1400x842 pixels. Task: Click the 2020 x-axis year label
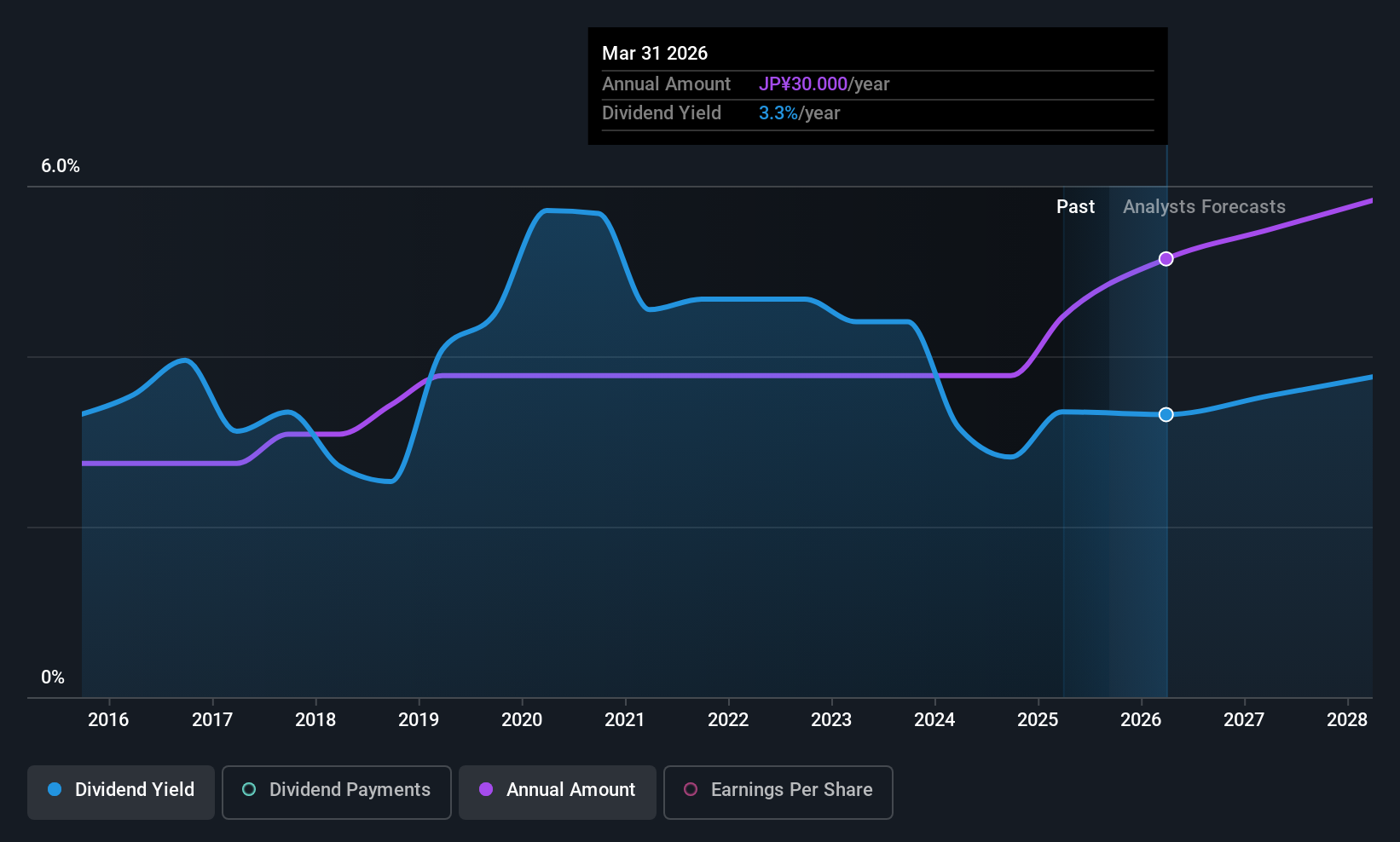tap(522, 719)
